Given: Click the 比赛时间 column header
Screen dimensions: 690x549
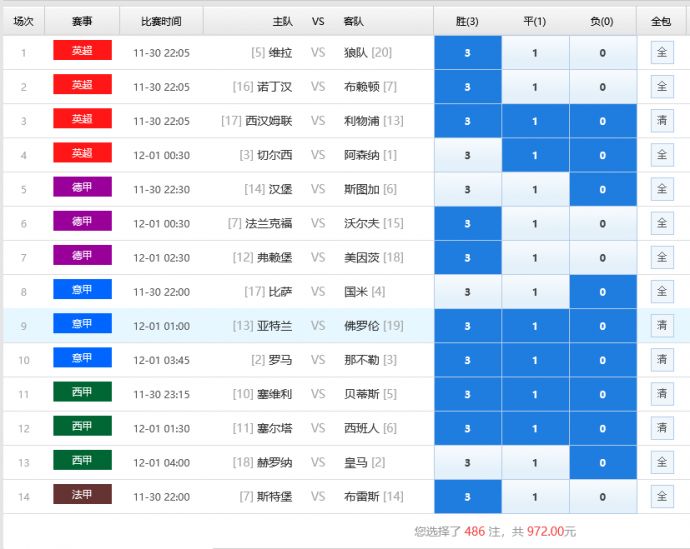Looking at the screenshot, I should pos(161,21).
